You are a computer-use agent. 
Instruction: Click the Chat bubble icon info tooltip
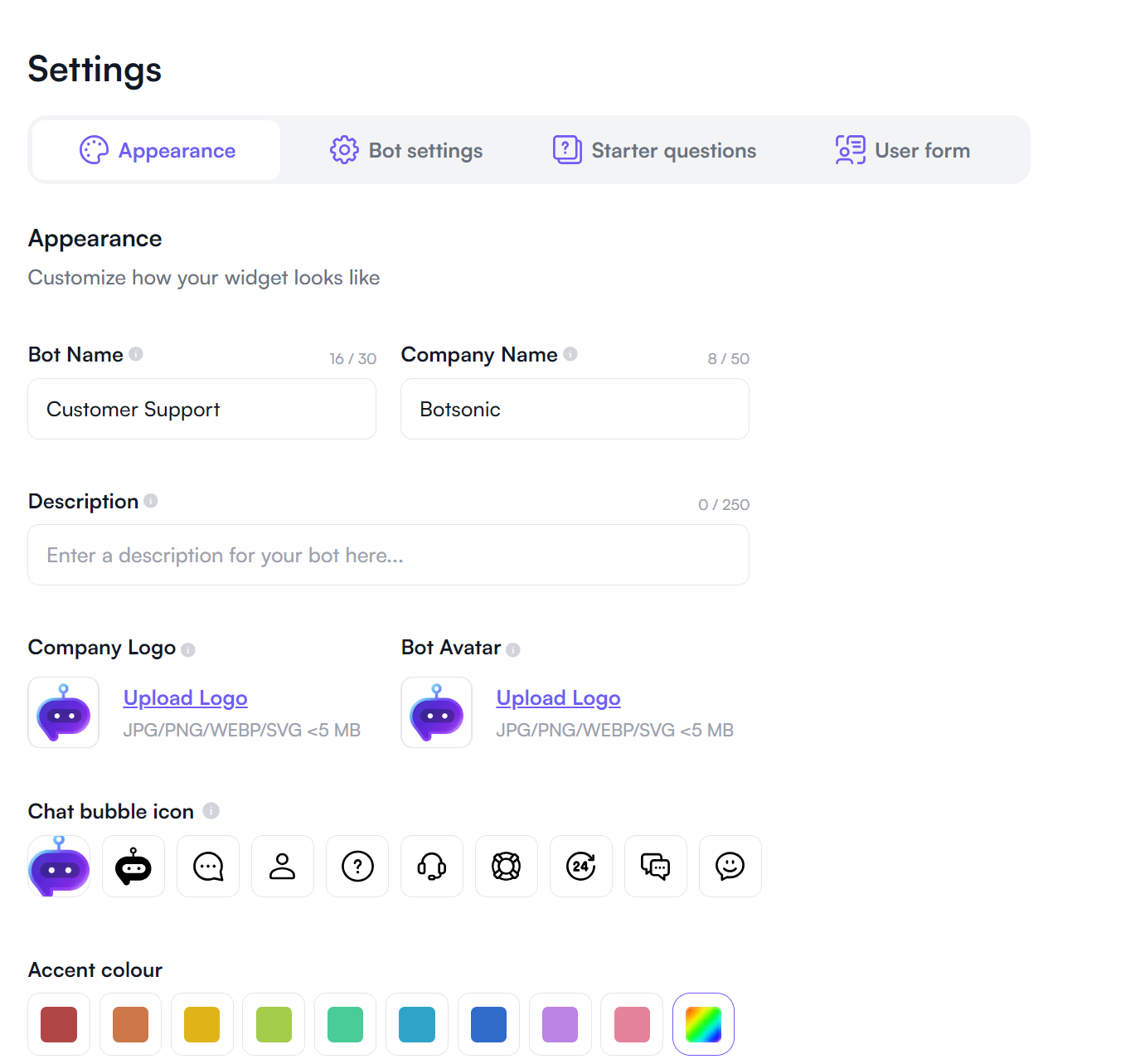(x=210, y=811)
